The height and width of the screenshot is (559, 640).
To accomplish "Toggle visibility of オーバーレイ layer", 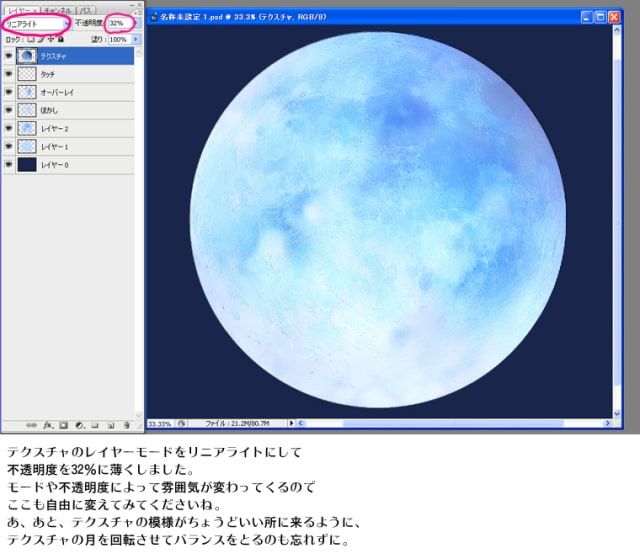I will (8, 92).
